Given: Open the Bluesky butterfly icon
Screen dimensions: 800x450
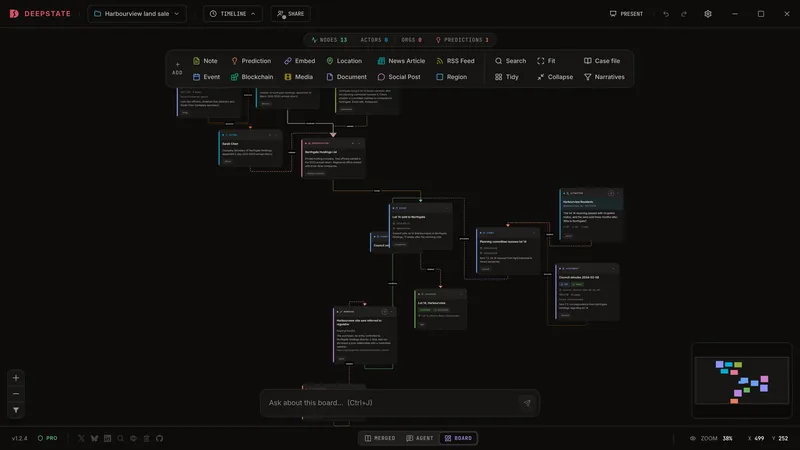Looking at the screenshot, I should 94,438.
